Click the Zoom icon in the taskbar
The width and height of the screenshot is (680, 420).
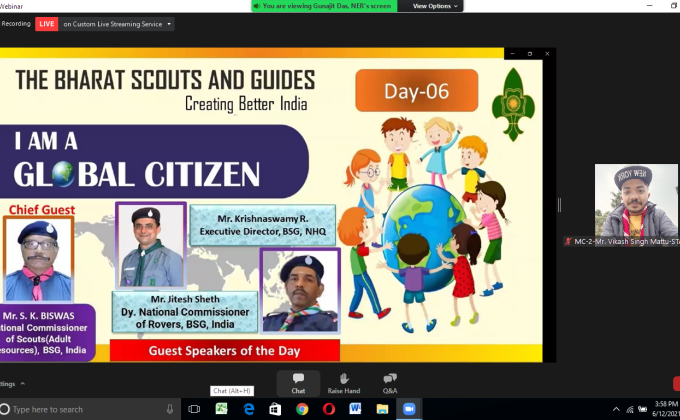click(409, 409)
